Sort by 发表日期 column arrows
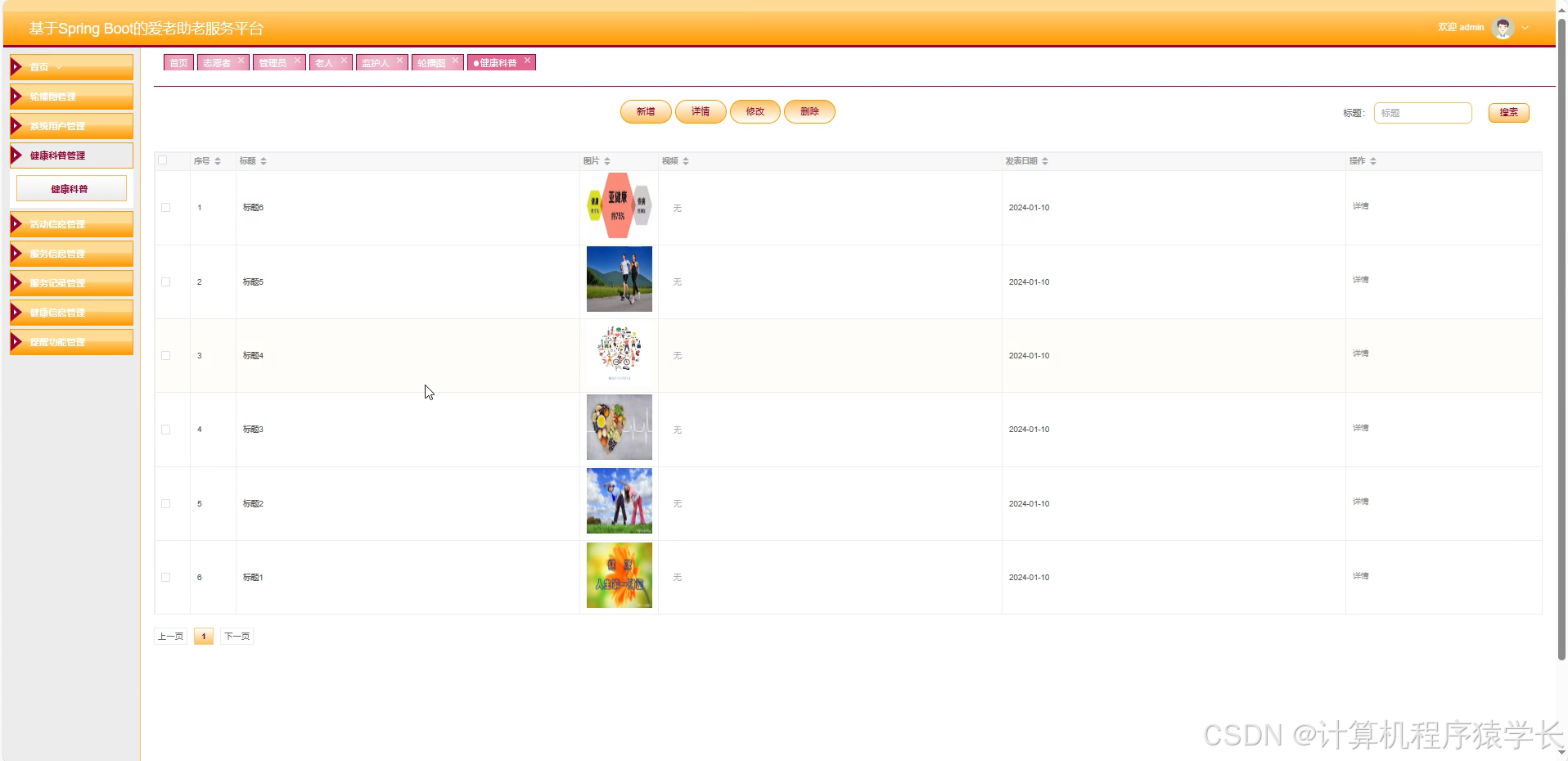The width and height of the screenshot is (1568, 761). [x=1045, y=161]
